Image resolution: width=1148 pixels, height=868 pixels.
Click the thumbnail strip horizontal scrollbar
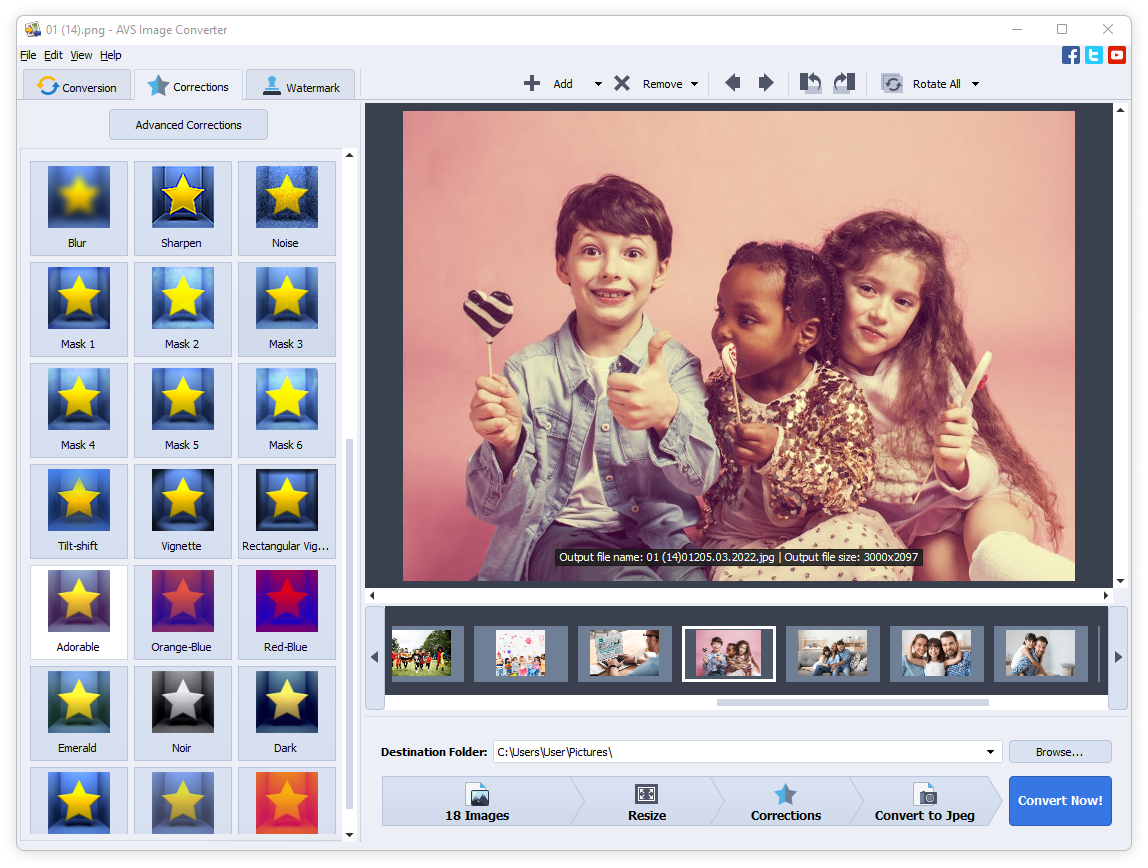(x=852, y=703)
